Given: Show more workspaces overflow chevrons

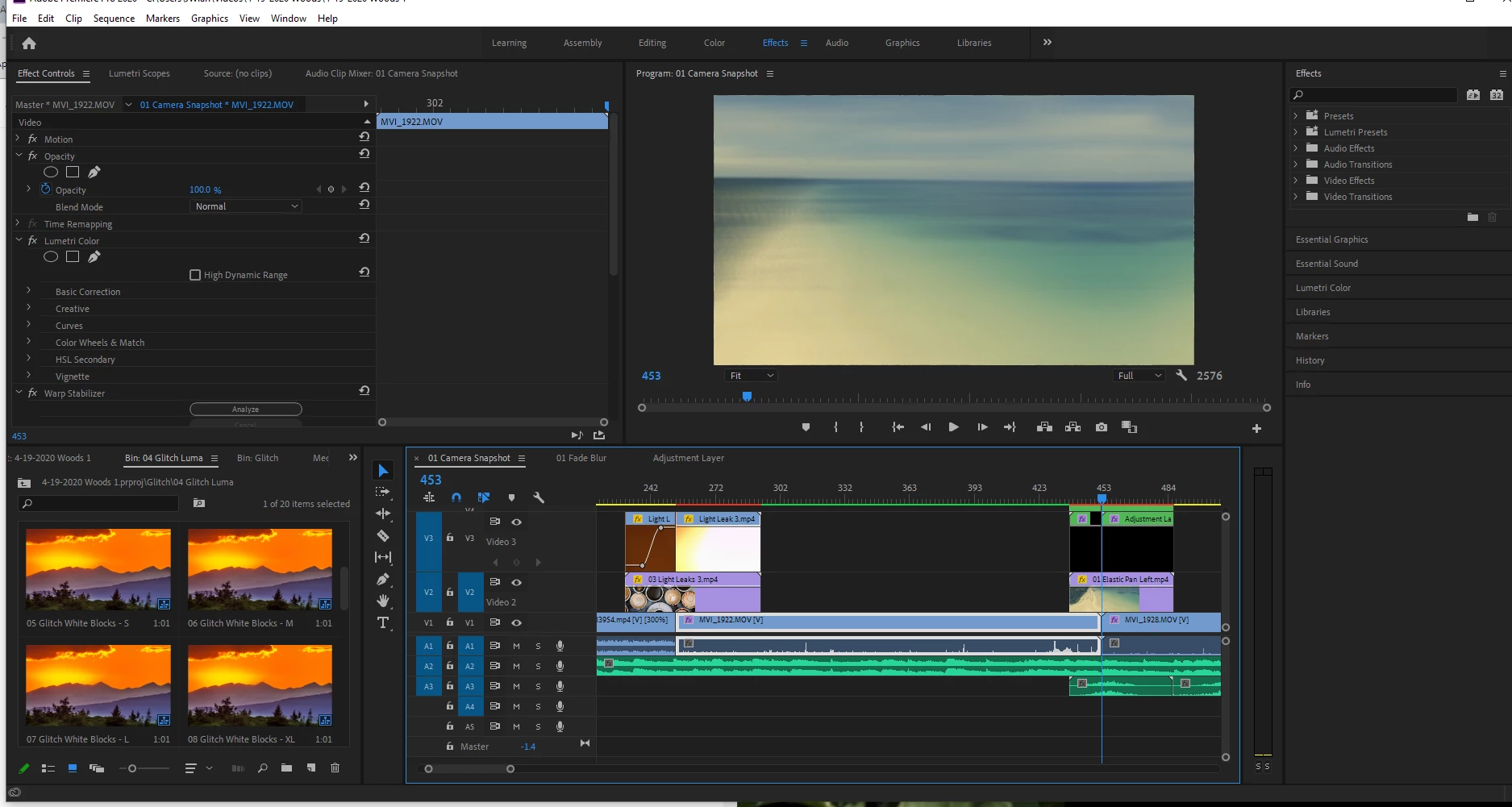Looking at the screenshot, I should (1047, 42).
